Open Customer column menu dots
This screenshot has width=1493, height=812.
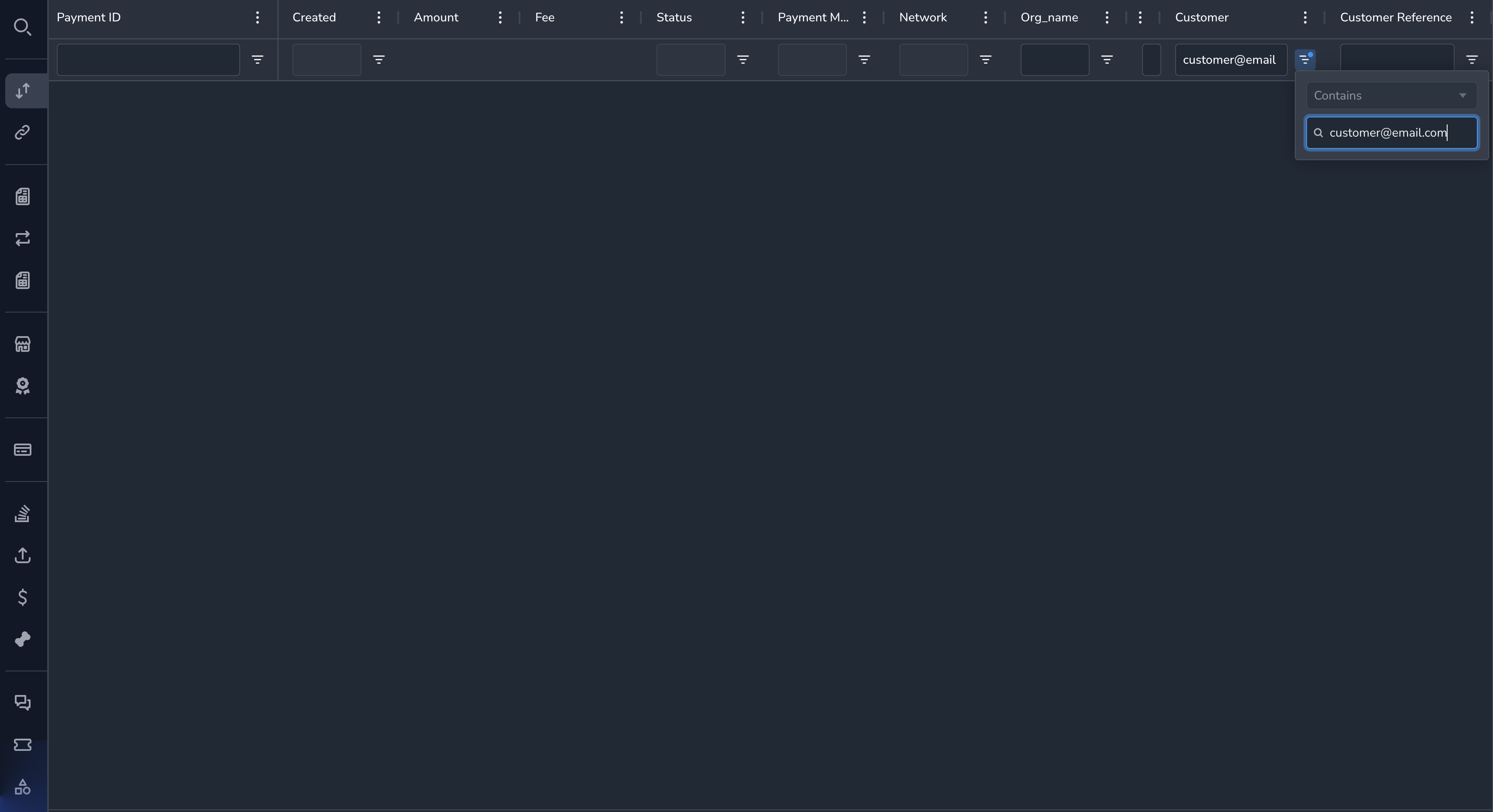coord(1305,17)
